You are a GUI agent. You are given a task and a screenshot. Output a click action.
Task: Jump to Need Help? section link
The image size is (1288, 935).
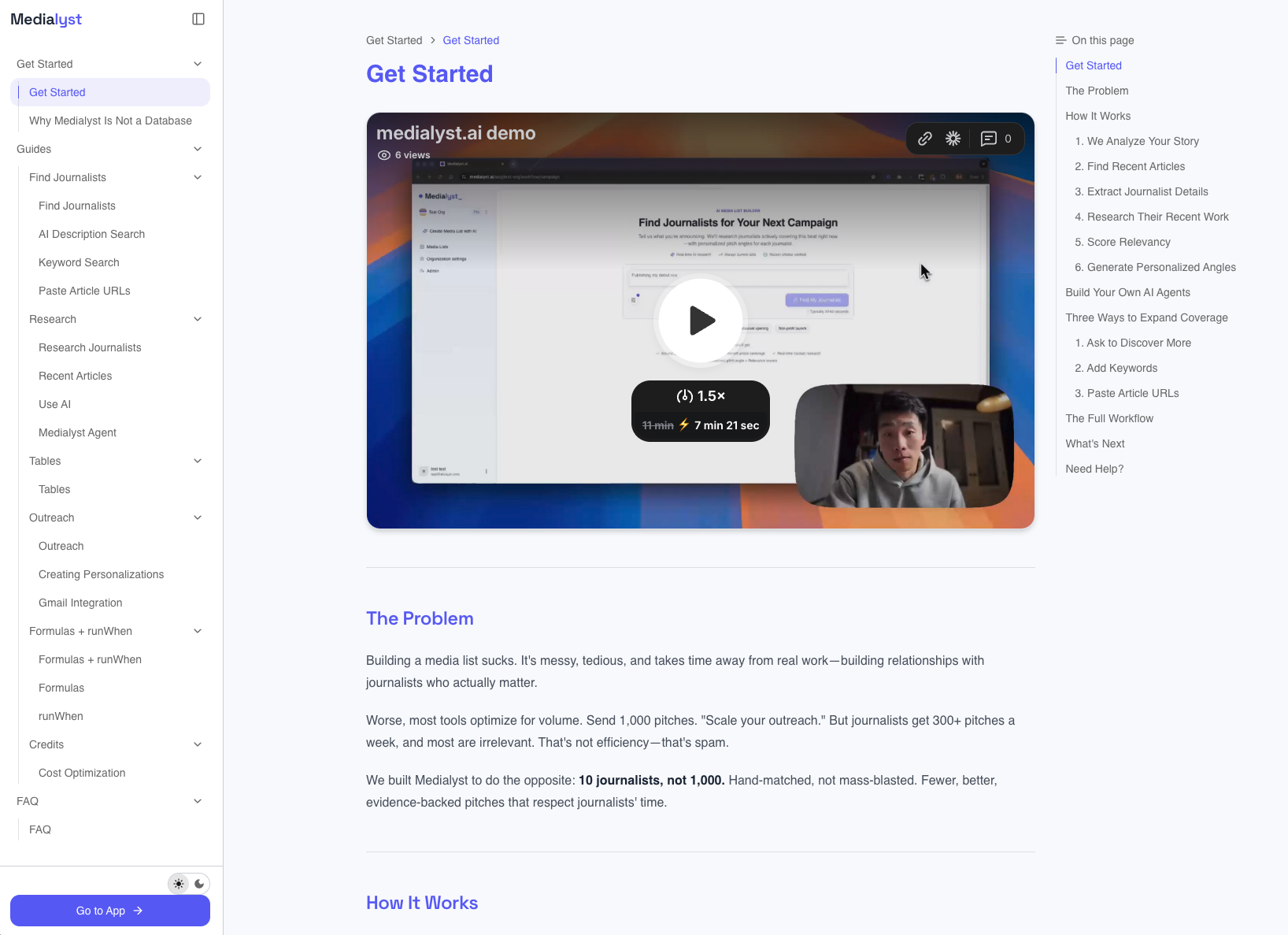(x=1094, y=469)
